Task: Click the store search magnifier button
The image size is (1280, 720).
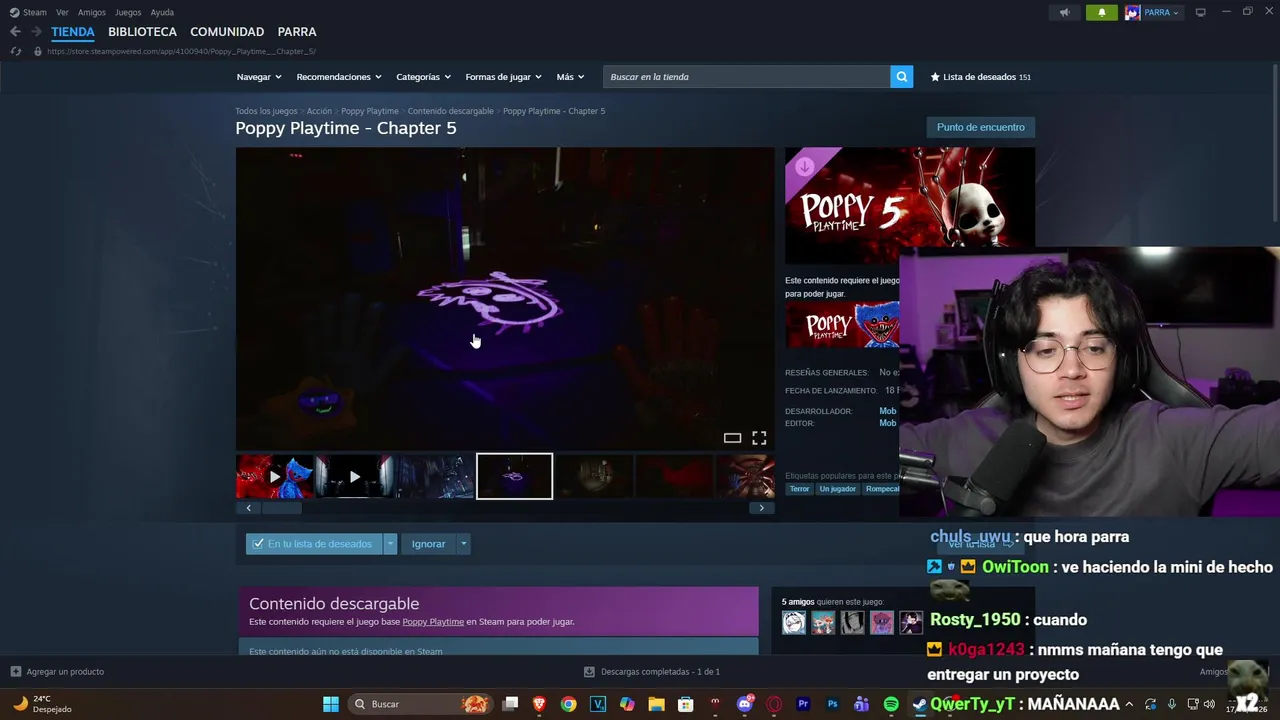Action: point(902,77)
